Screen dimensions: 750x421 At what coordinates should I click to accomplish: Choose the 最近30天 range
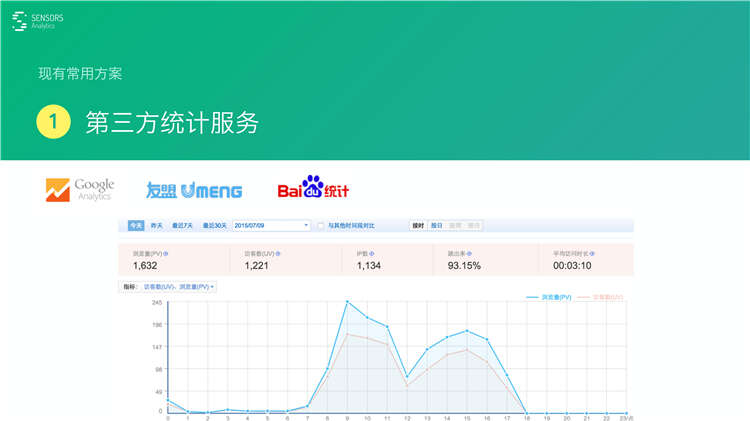214,226
